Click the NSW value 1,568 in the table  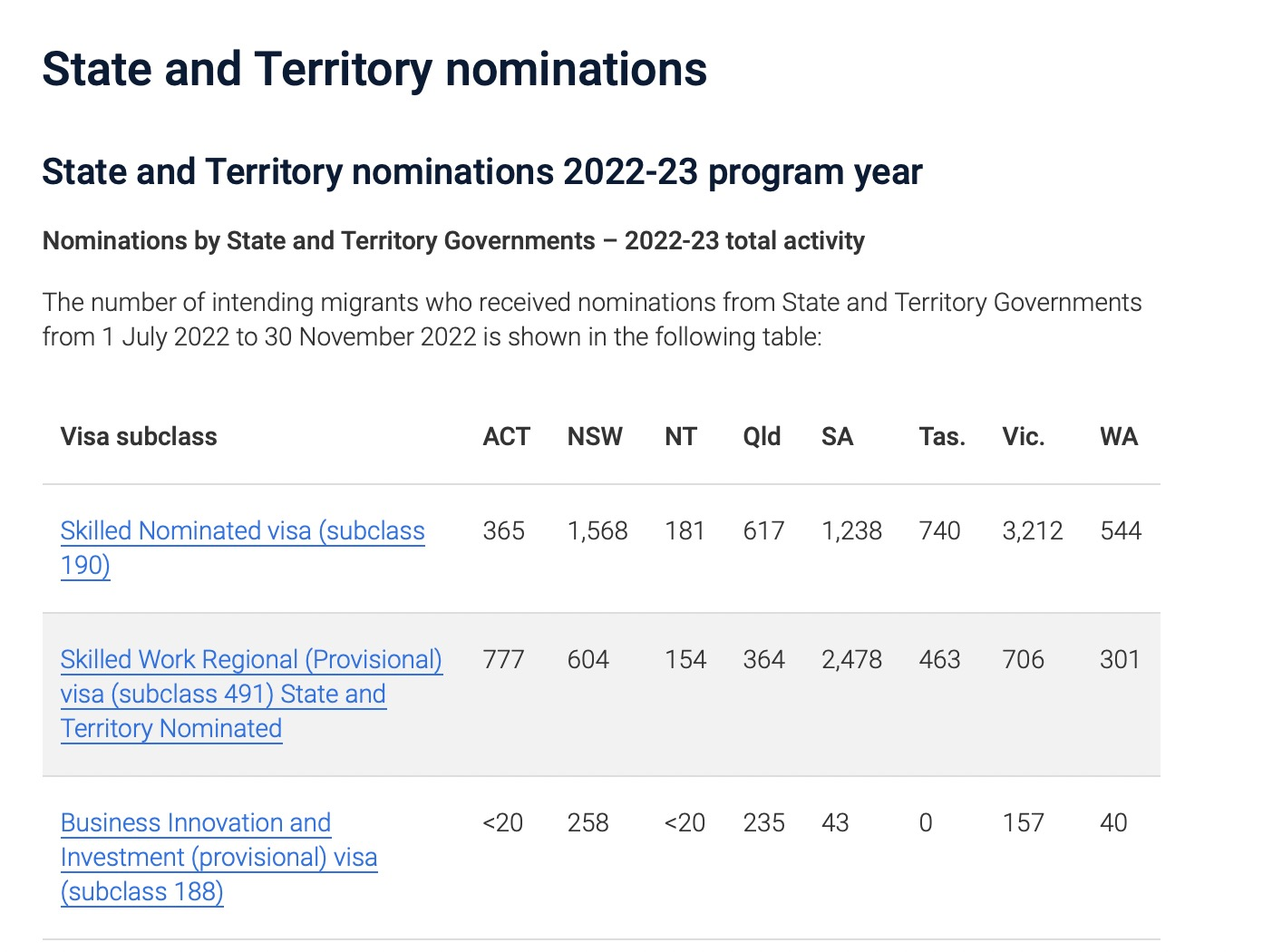597,531
